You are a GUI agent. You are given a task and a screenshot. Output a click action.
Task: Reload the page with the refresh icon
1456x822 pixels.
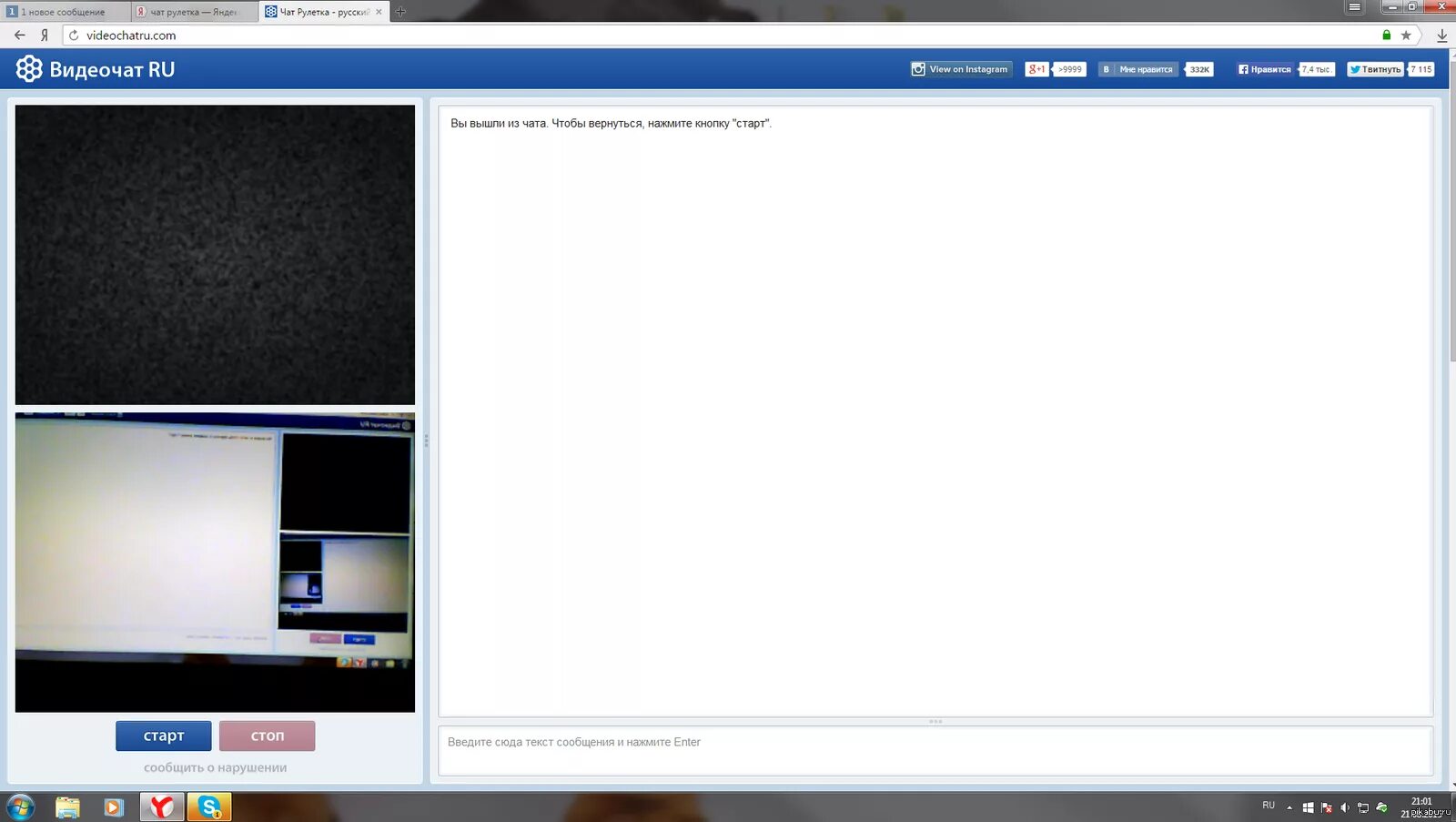point(74,36)
